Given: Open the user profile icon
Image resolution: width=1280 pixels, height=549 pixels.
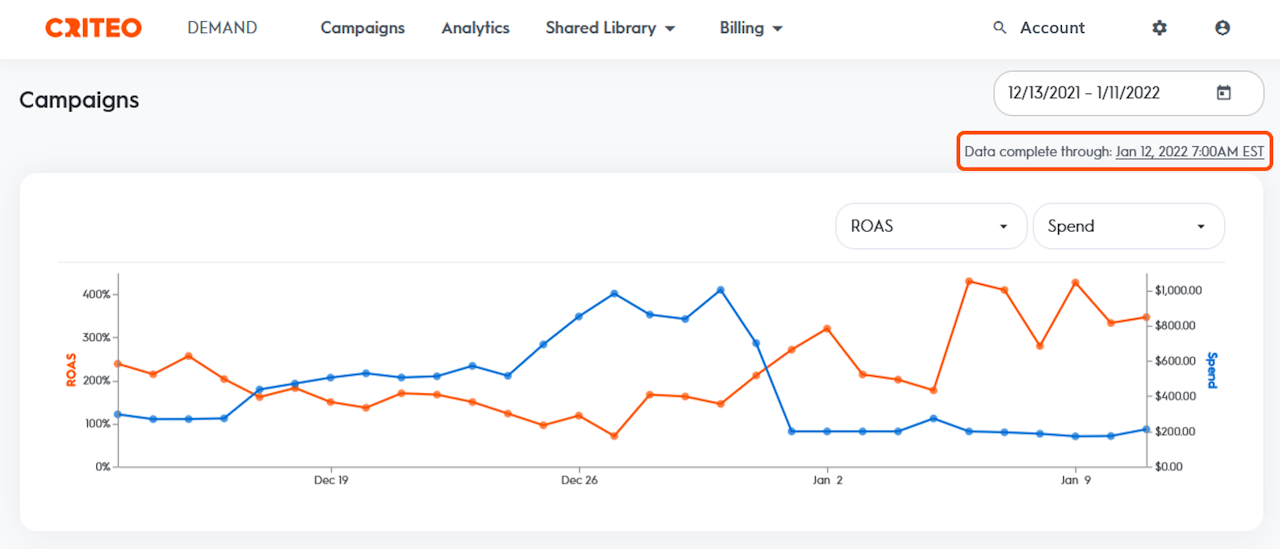Looking at the screenshot, I should pyautogui.click(x=1222, y=28).
